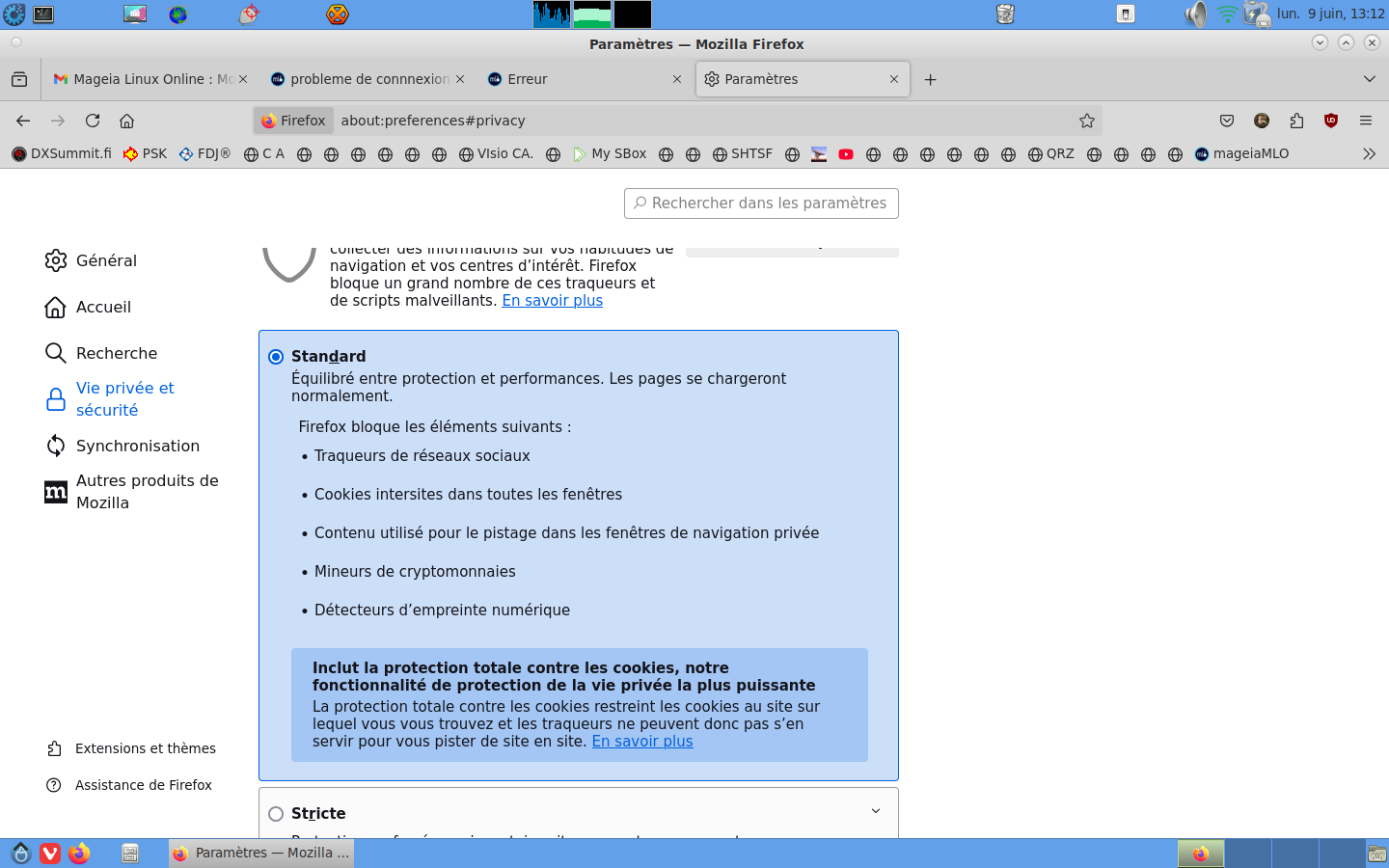Open the VIsio CA. bookmark

pos(496,154)
